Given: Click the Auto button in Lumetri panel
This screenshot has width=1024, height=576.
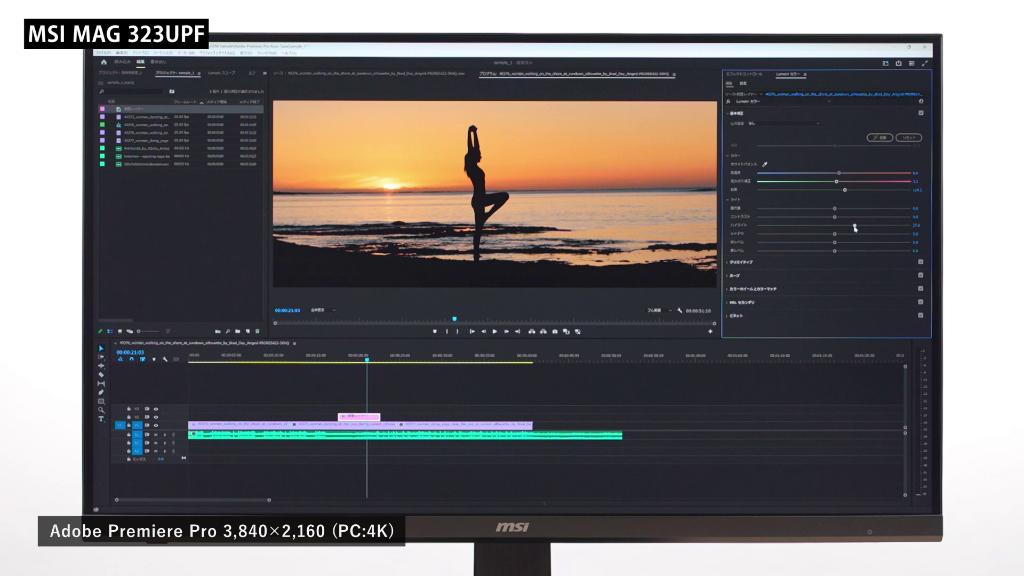Looking at the screenshot, I should [879, 137].
